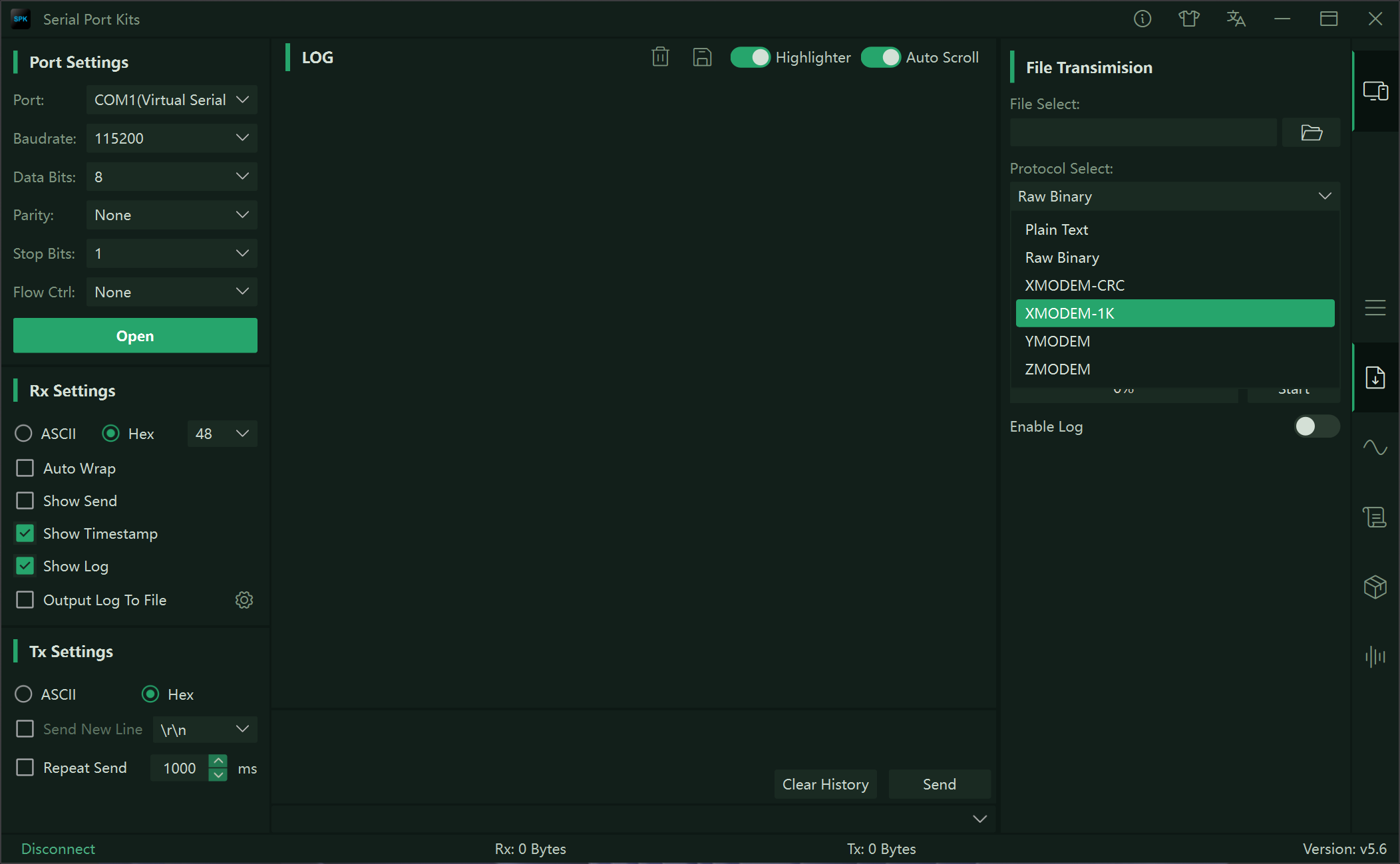The width and height of the screenshot is (1400, 864).
Task: Click the green Open port button
Action: point(135,335)
